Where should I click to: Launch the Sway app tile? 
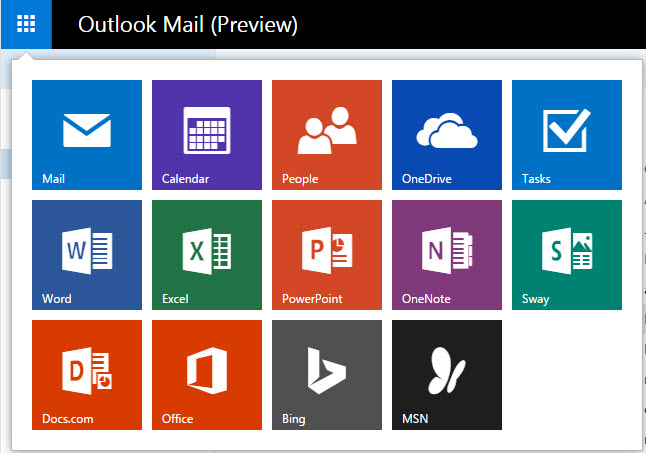567,254
